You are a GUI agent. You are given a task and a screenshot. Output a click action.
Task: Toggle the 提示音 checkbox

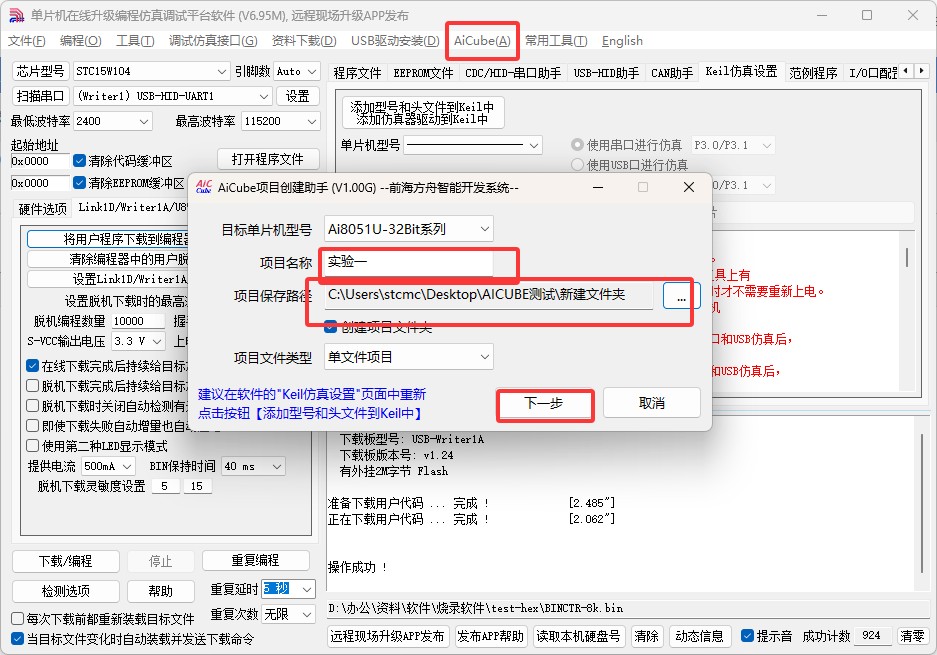(747, 636)
